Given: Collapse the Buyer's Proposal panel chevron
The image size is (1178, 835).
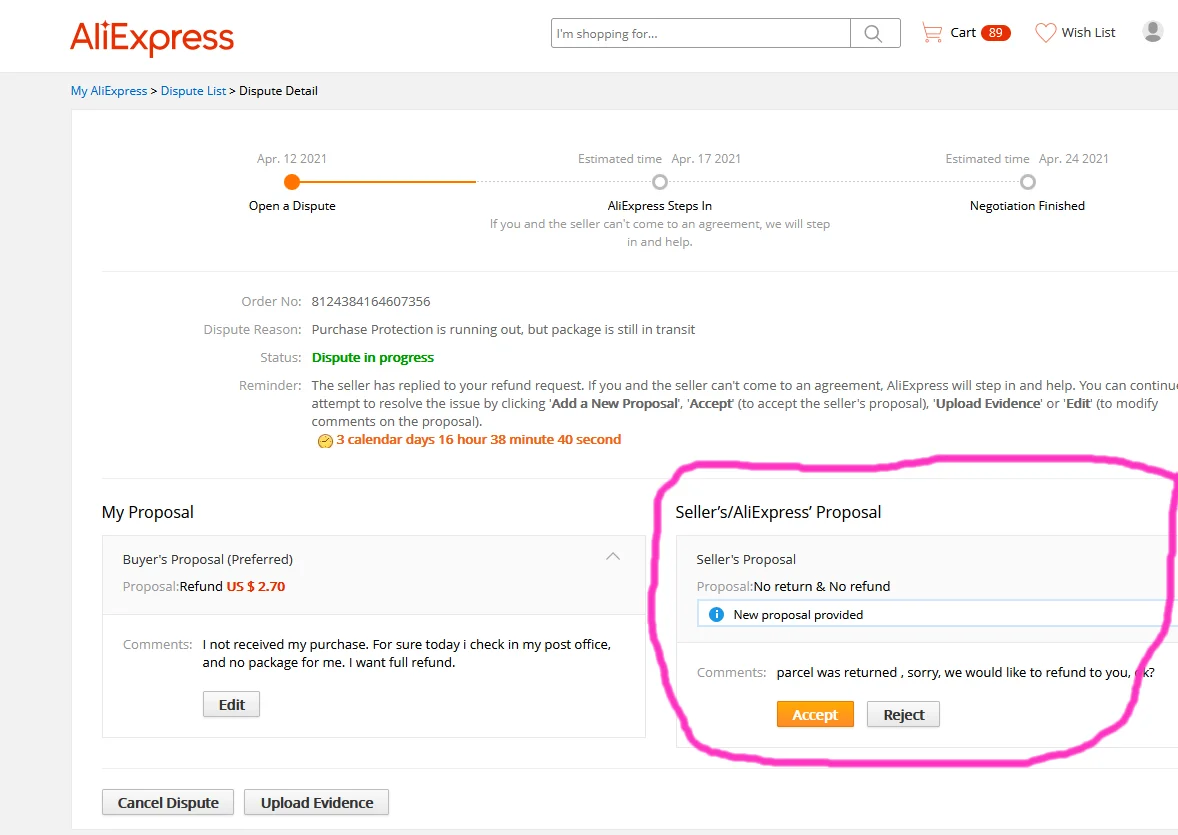Looking at the screenshot, I should pyautogui.click(x=613, y=556).
